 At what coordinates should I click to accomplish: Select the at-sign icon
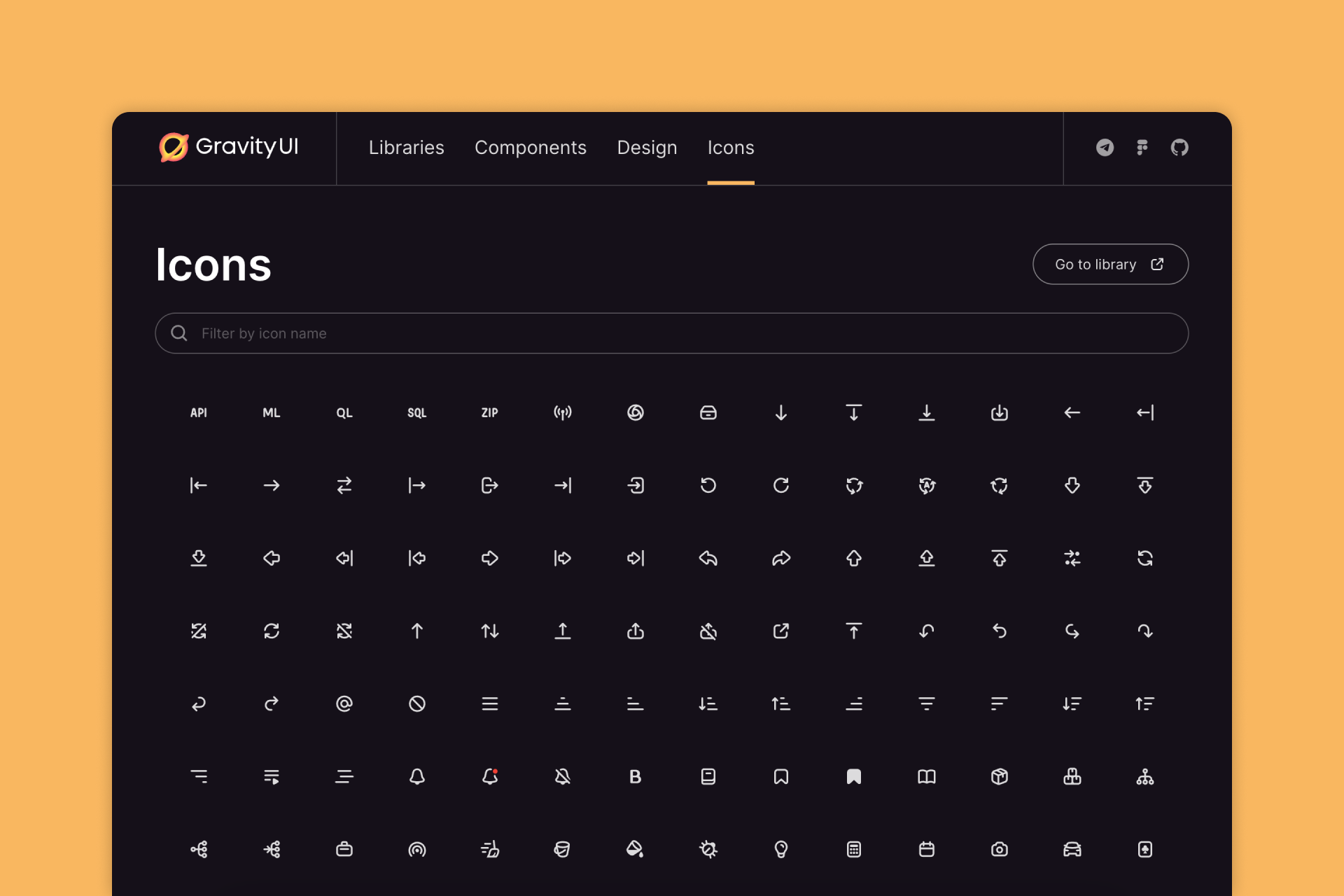(x=344, y=703)
